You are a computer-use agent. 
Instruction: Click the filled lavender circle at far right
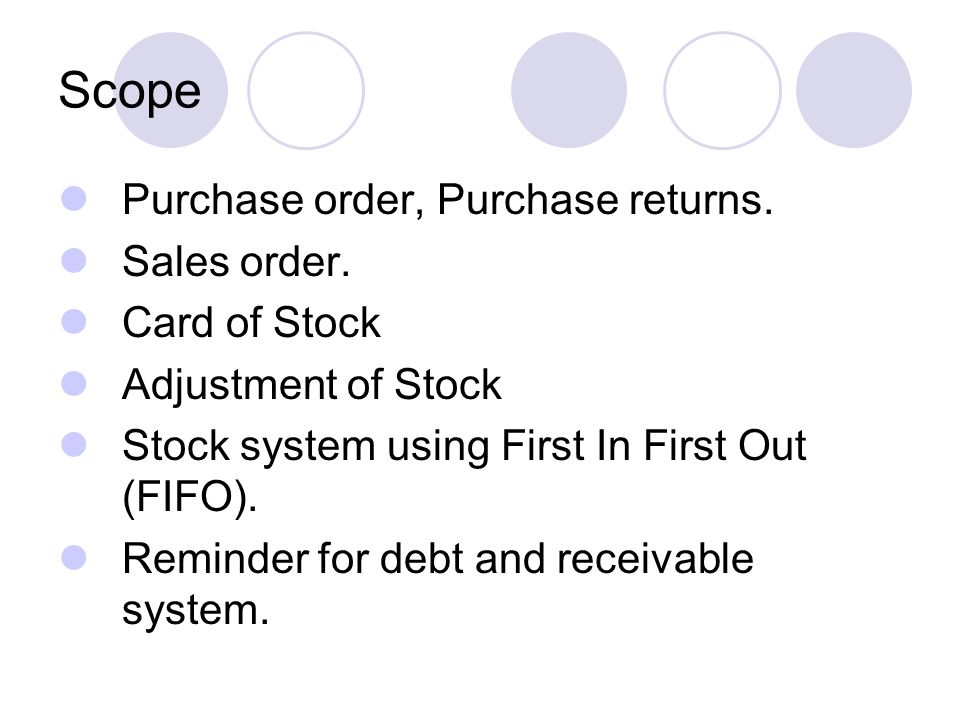point(853,90)
